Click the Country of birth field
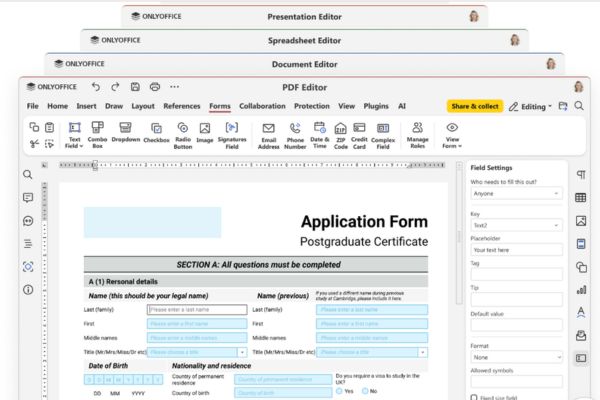 click(283, 393)
